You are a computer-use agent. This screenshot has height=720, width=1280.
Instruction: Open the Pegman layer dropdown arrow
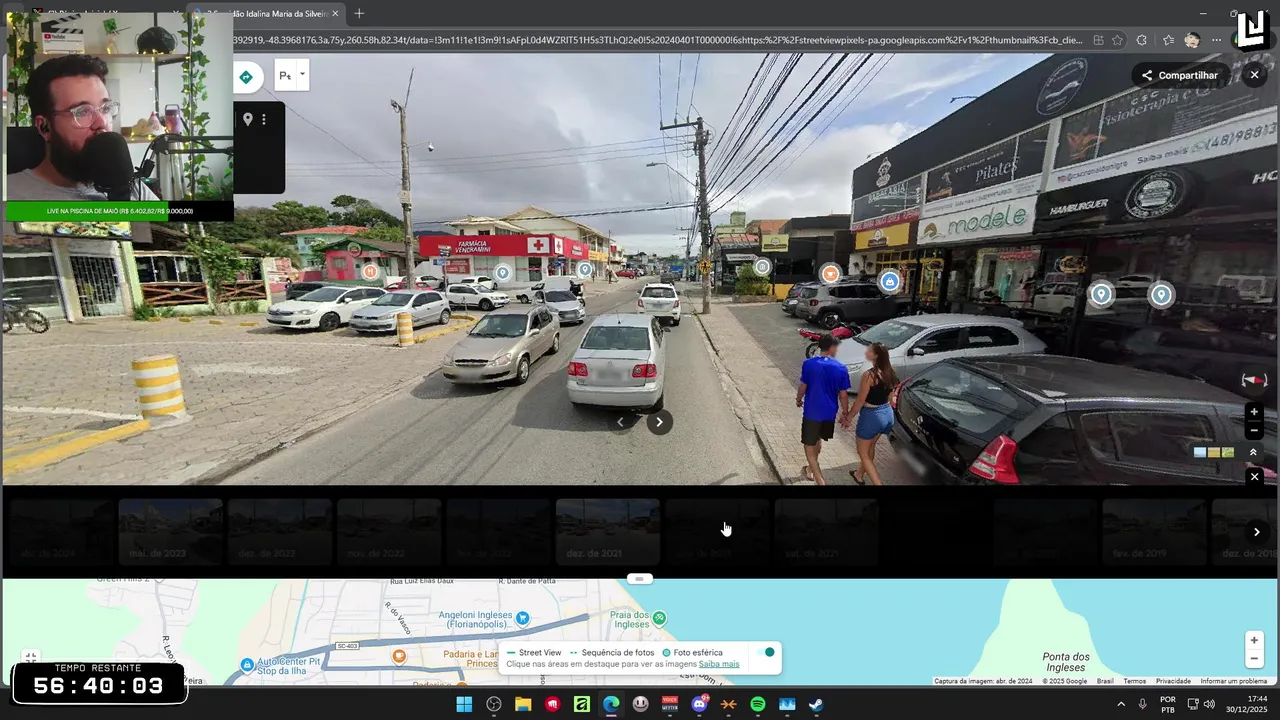click(302, 73)
